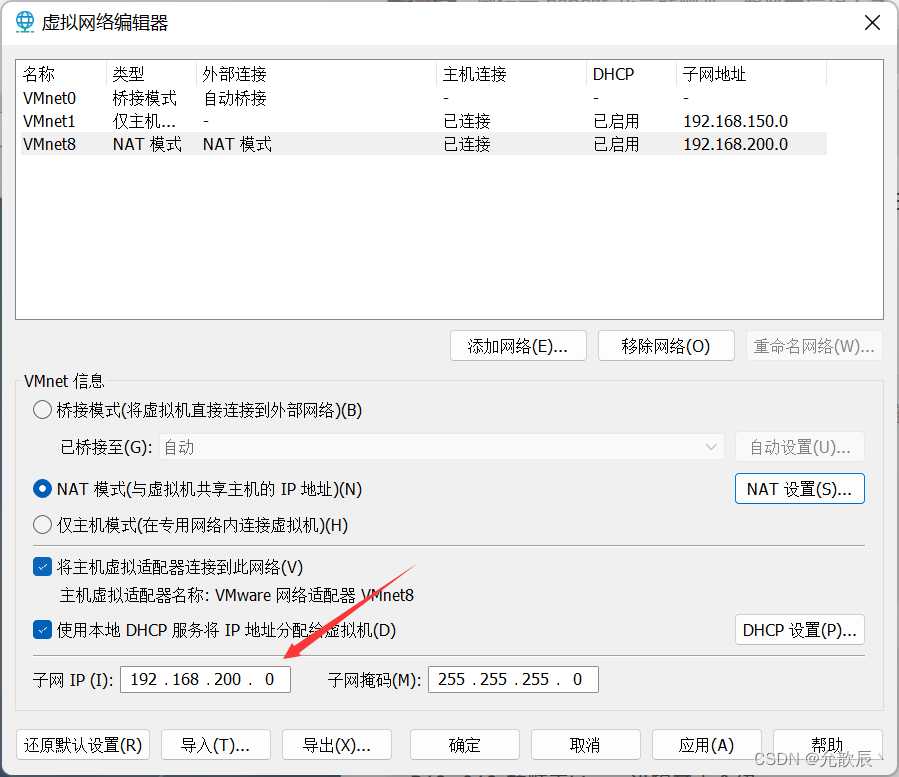Screen dimensions: 899x777
Task: Click the 帮助 button
Action: (827, 745)
